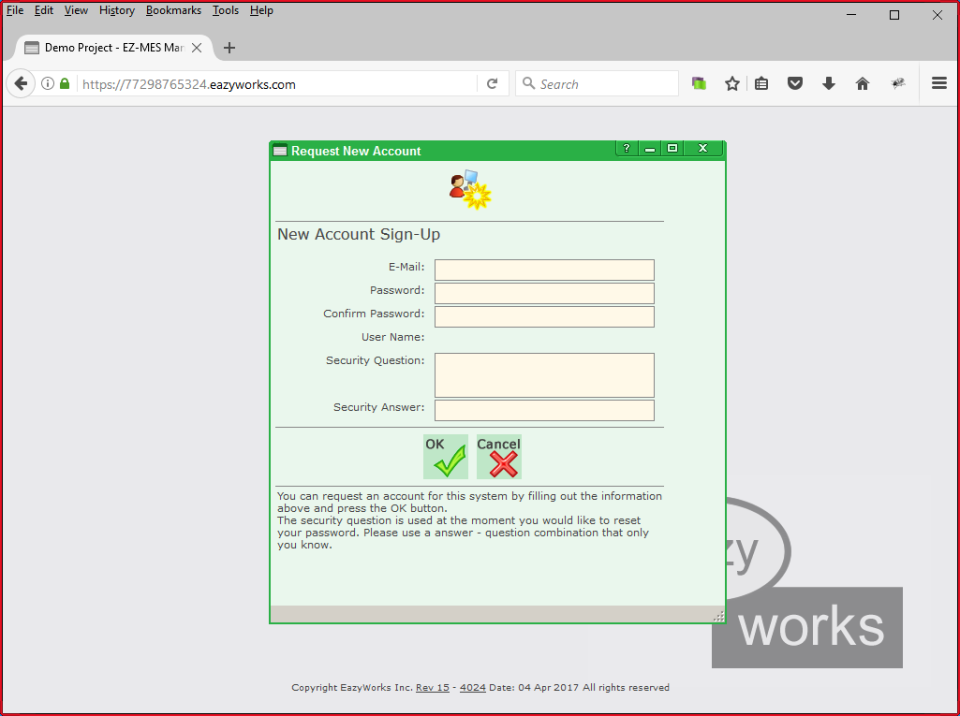
Task: Close the Firefox browser window
Action: [937, 15]
